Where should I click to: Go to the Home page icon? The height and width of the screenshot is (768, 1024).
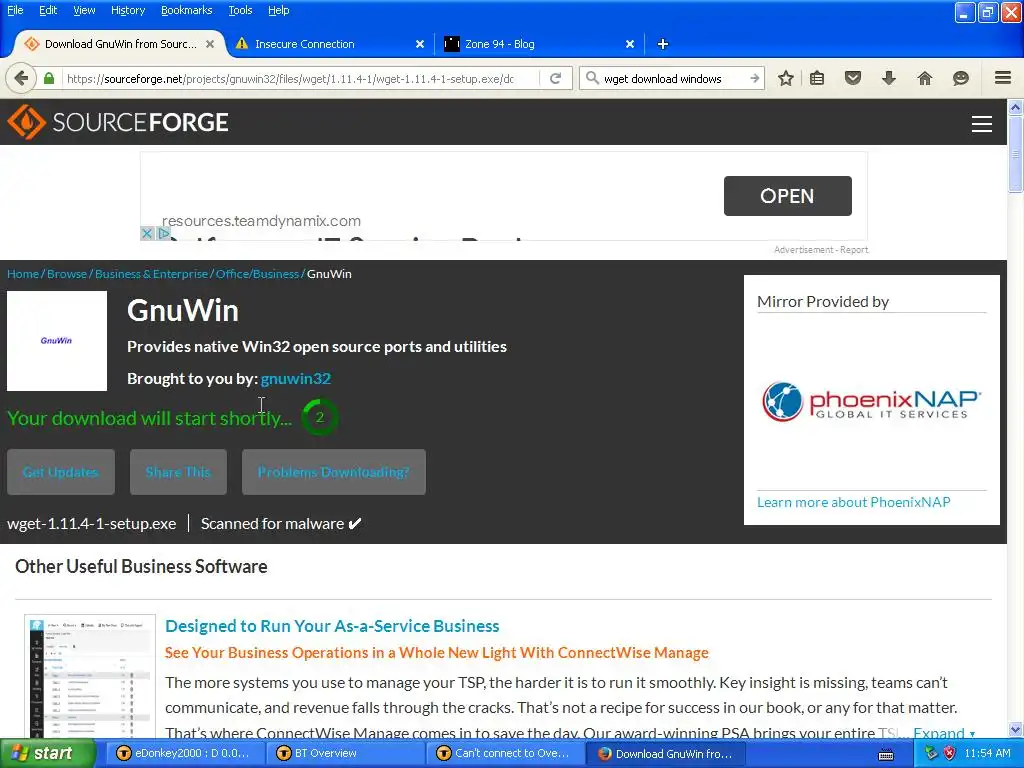[x=925, y=78]
